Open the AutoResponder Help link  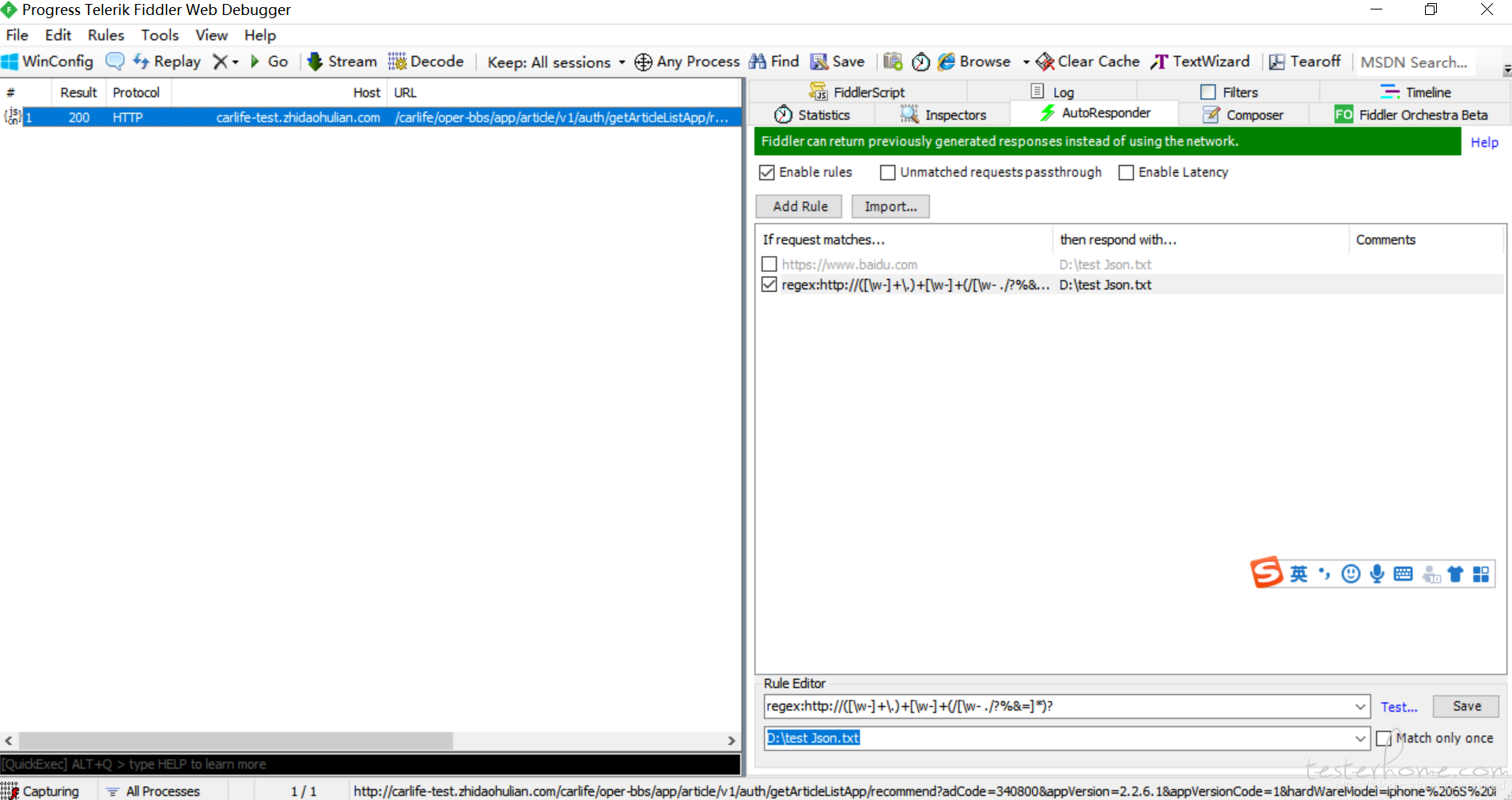[1484, 142]
